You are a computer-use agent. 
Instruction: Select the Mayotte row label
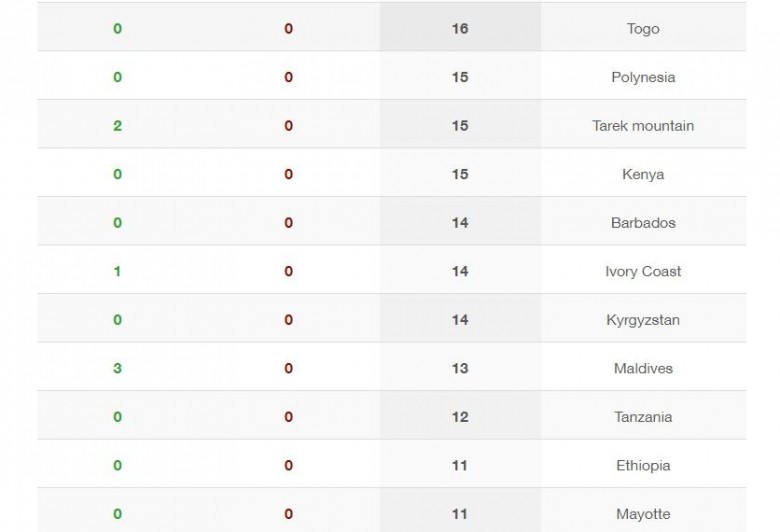(x=643, y=514)
